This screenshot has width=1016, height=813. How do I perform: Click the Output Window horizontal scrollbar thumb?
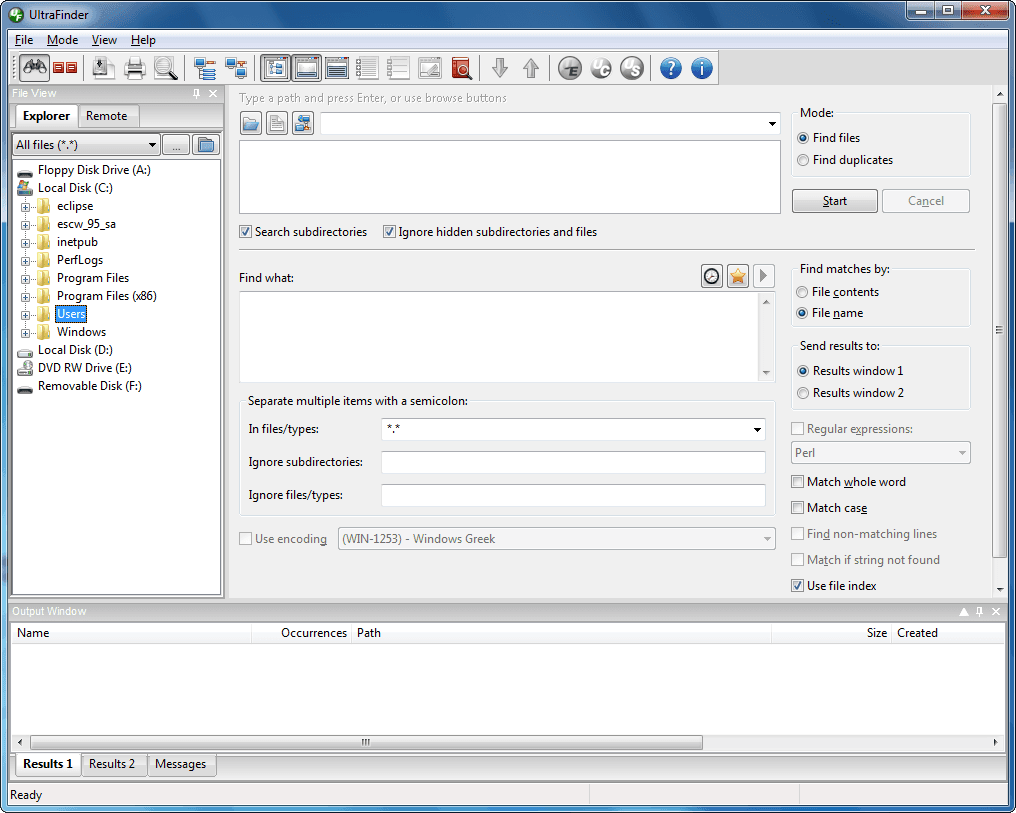366,742
